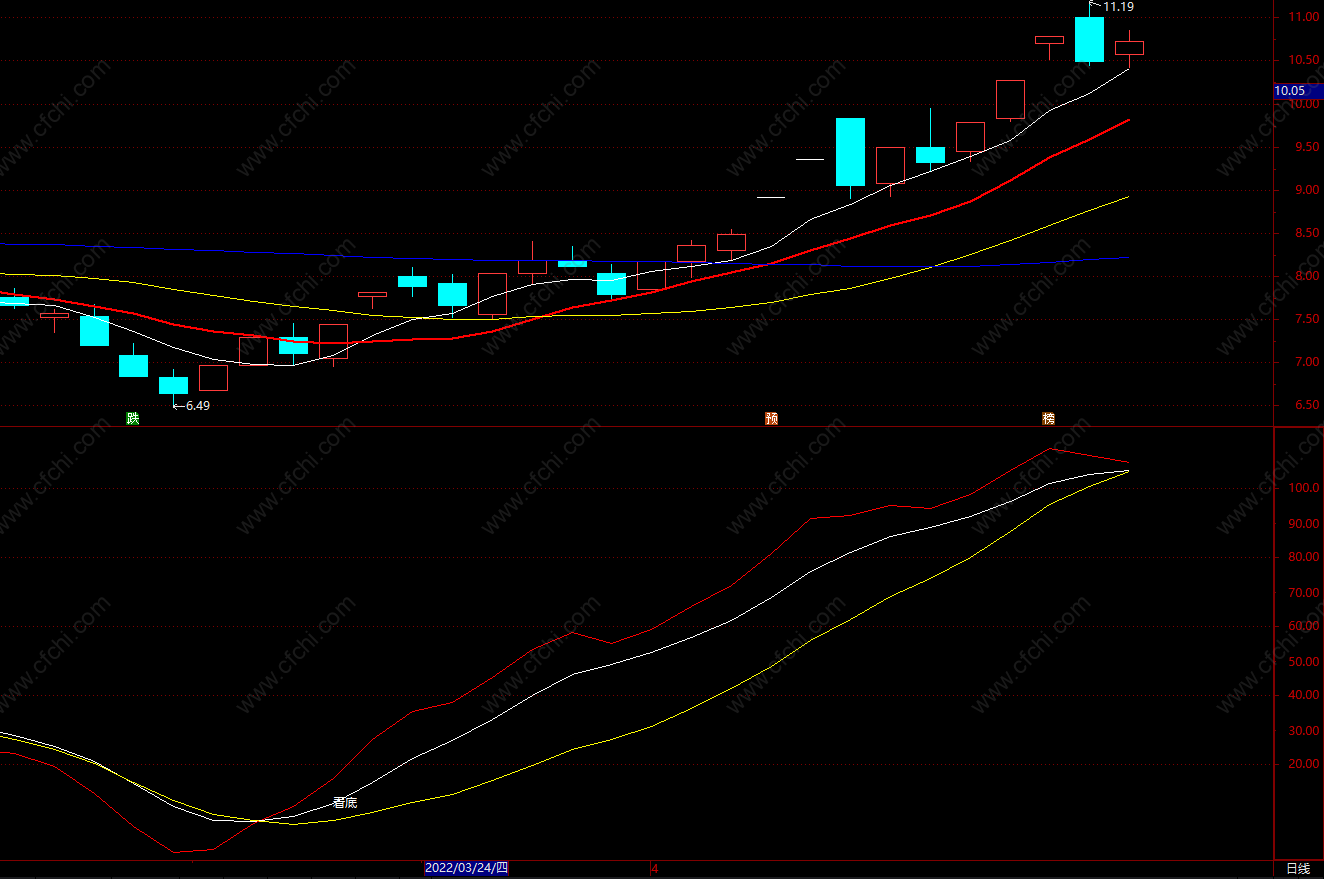Click the 6.49 low price label
This screenshot has height=879, width=1324.
click(198, 405)
